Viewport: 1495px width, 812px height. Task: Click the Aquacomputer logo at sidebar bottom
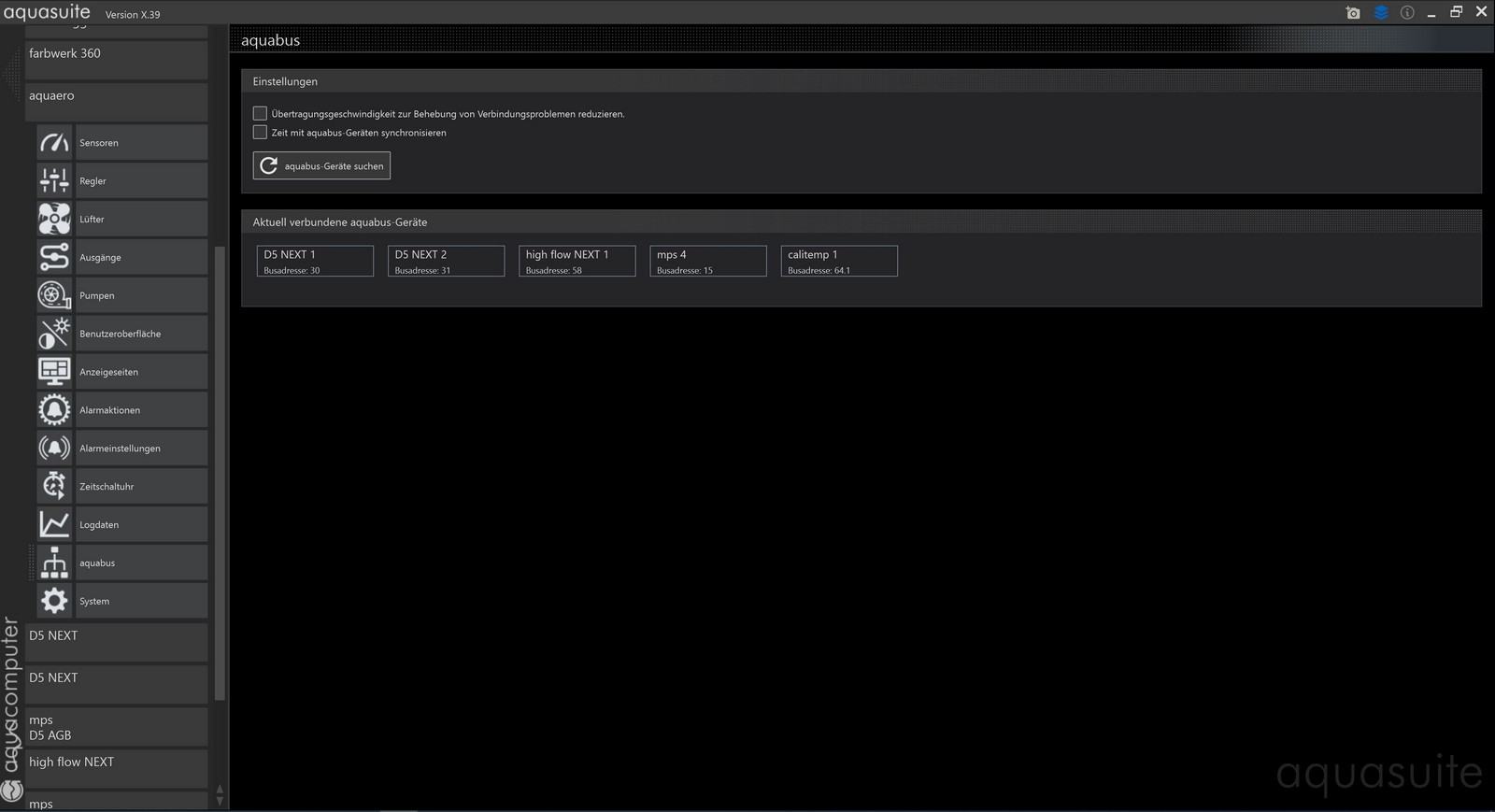coord(11,790)
